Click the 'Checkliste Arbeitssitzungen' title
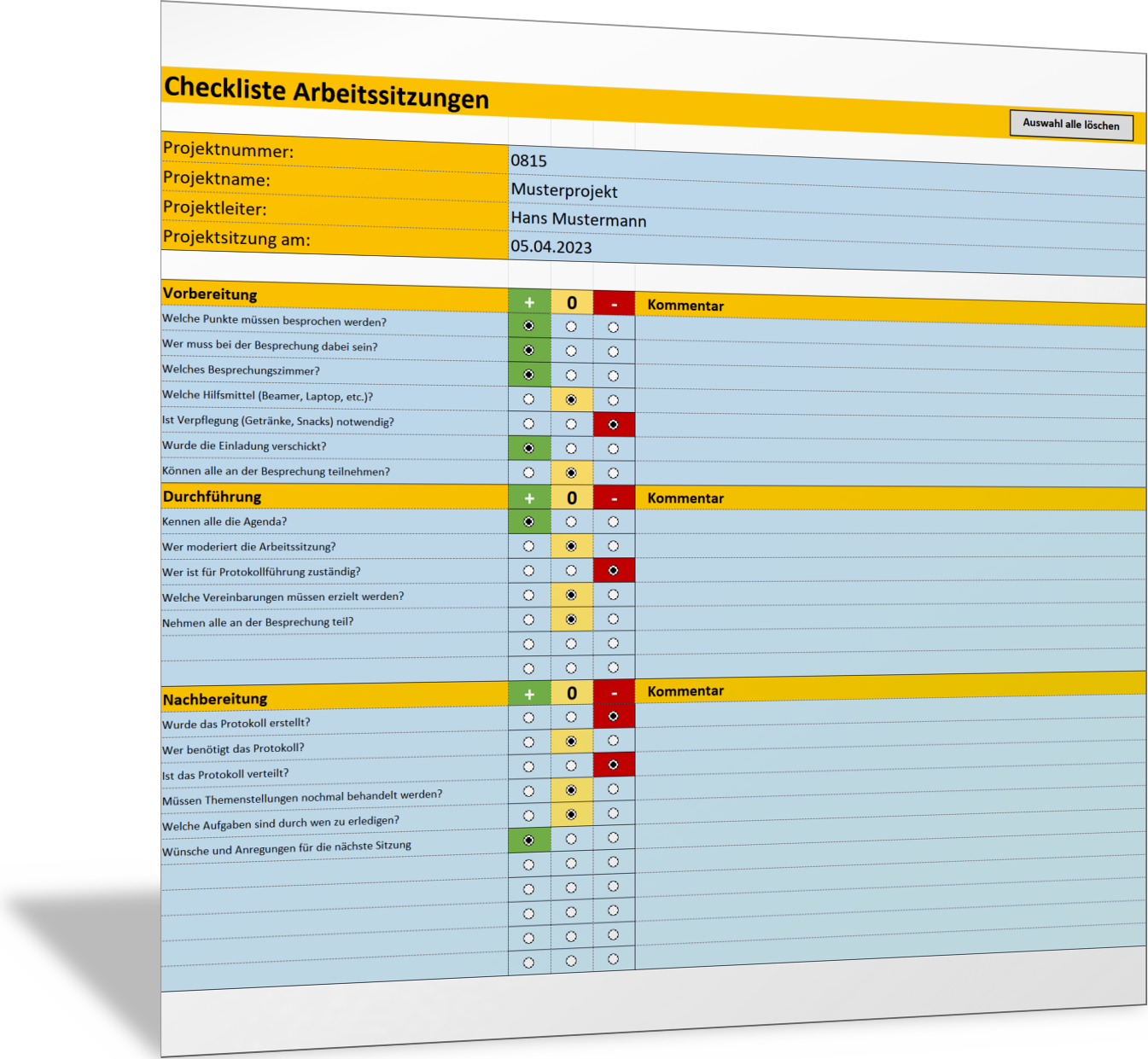Viewport: 1148px width, 1059px height. click(x=326, y=93)
